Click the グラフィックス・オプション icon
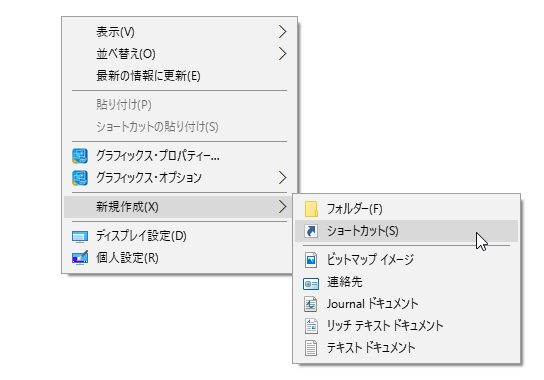Viewport: 544px width, 380px height. pyautogui.click(x=80, y=178)
